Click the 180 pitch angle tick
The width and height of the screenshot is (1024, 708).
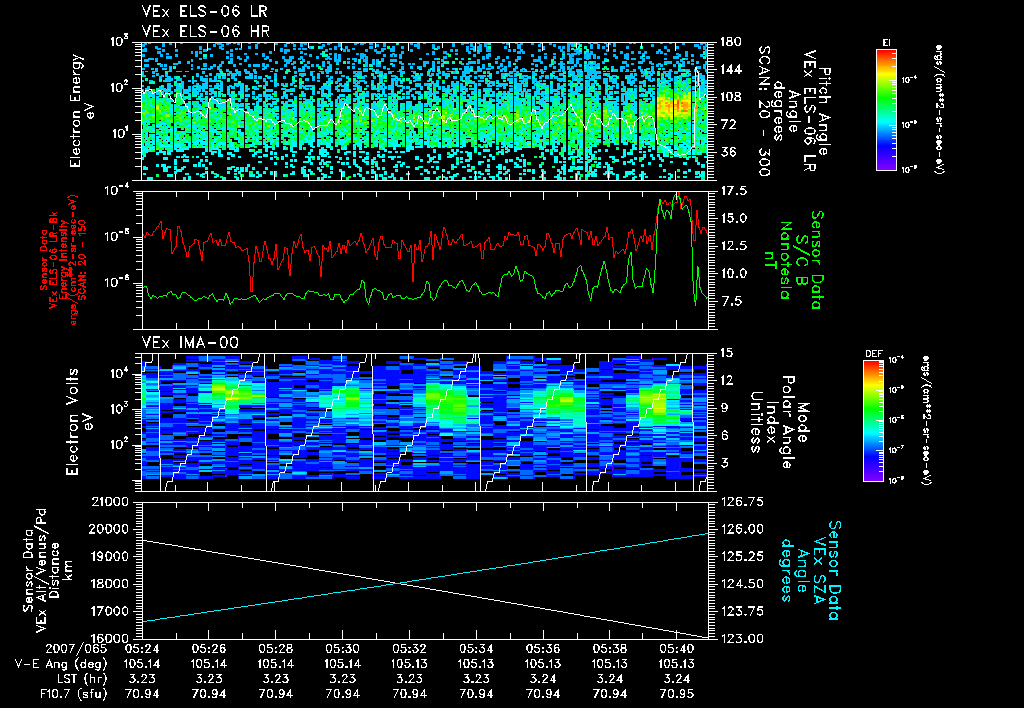pos(731,42)
